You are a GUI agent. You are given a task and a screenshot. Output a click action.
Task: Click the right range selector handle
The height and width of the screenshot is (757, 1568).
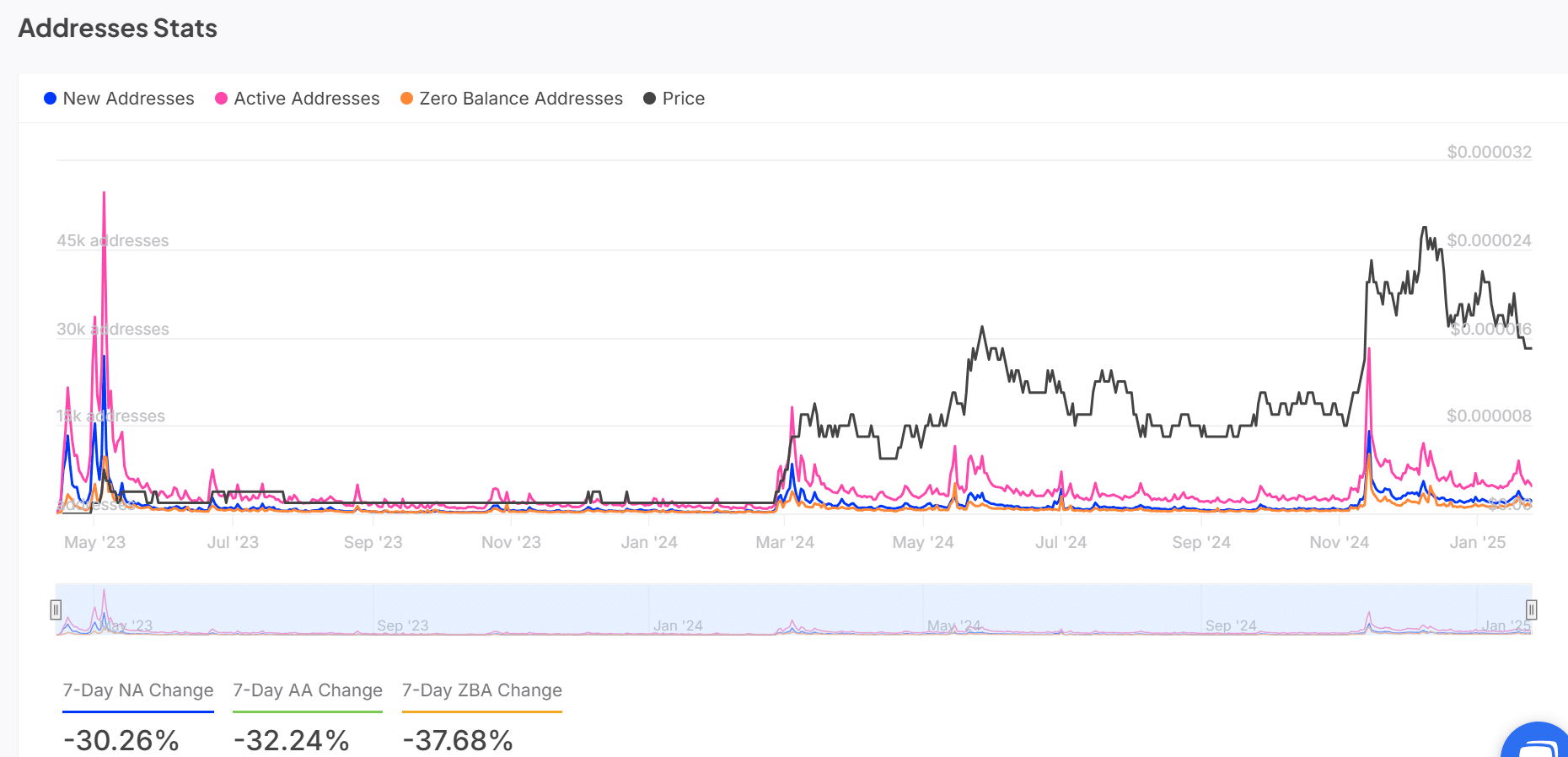pyautogui.click(x=1531, y=609)
